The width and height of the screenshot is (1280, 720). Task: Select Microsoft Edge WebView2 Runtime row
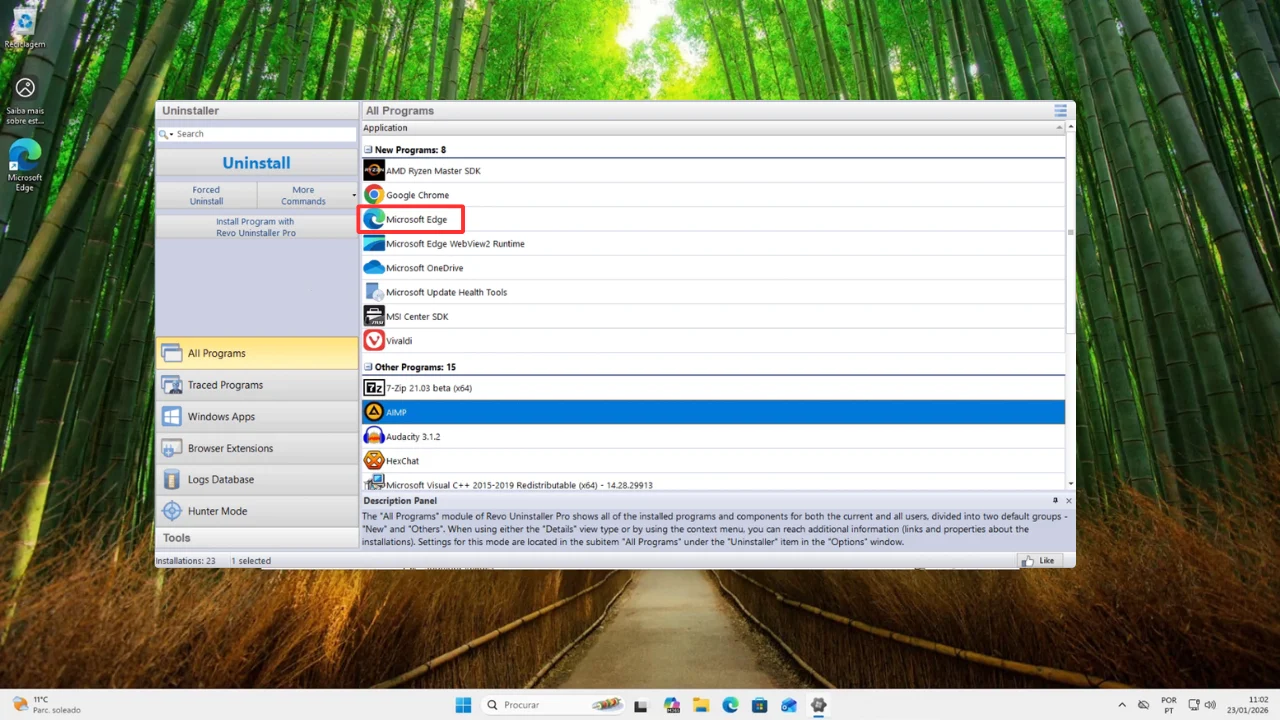click(713, 244)
